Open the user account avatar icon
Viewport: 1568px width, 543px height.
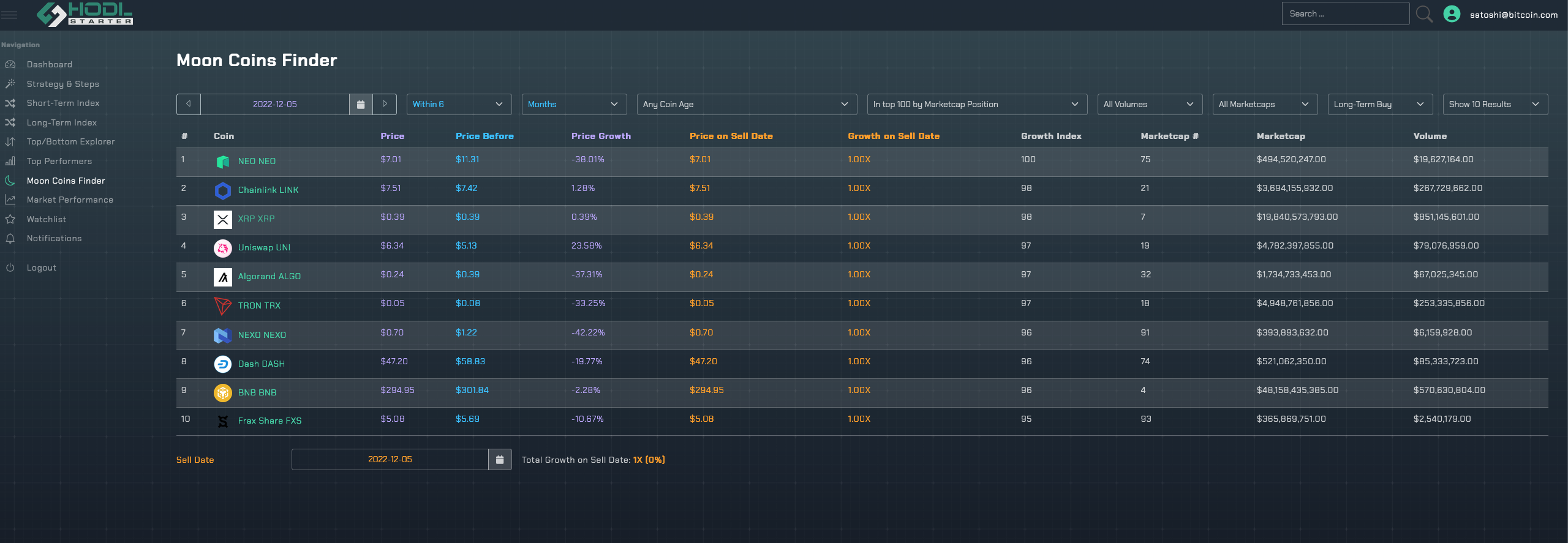click(1452, 14)
